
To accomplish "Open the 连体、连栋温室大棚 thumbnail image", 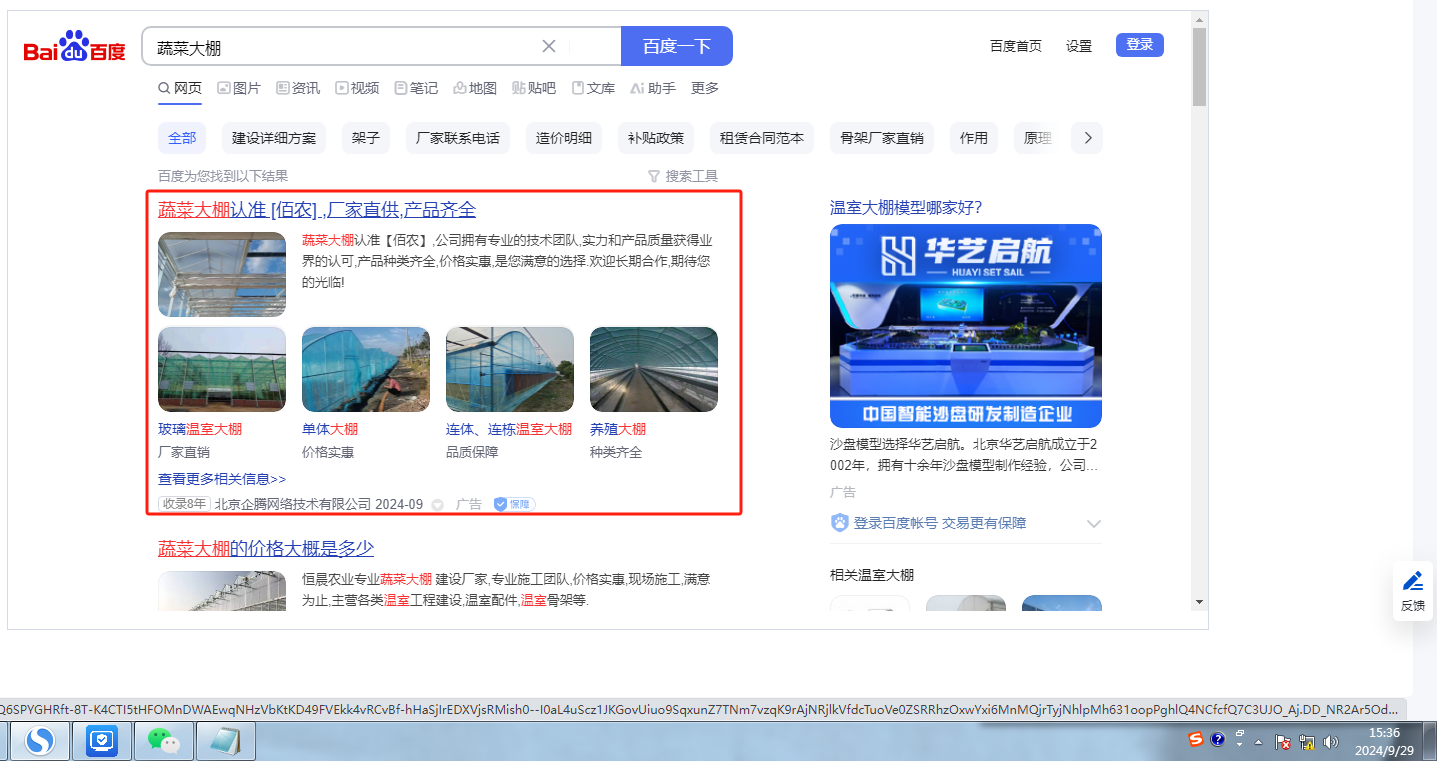I will pos(510,369).
